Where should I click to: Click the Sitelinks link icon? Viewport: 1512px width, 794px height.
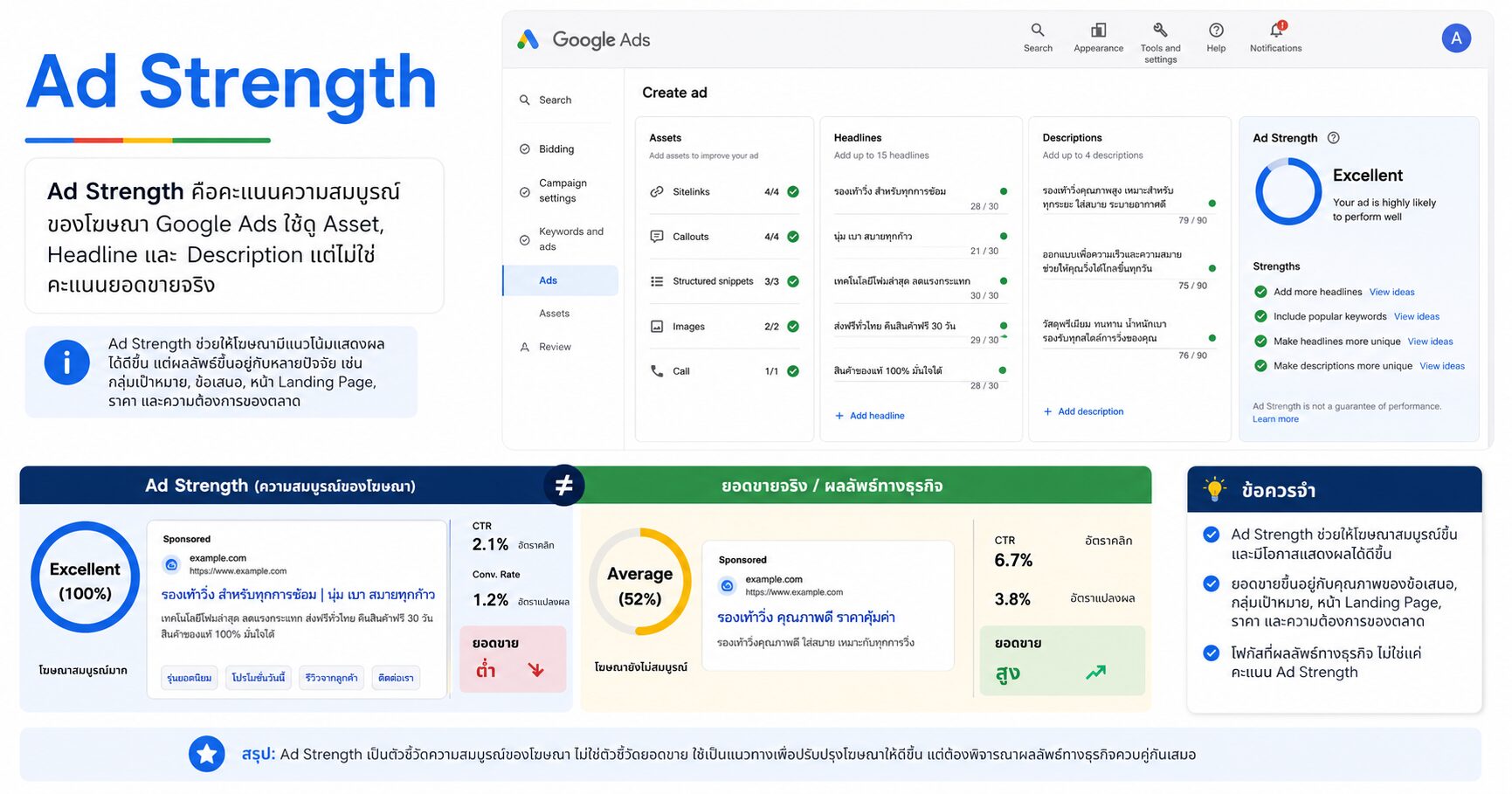click(657, 191)
